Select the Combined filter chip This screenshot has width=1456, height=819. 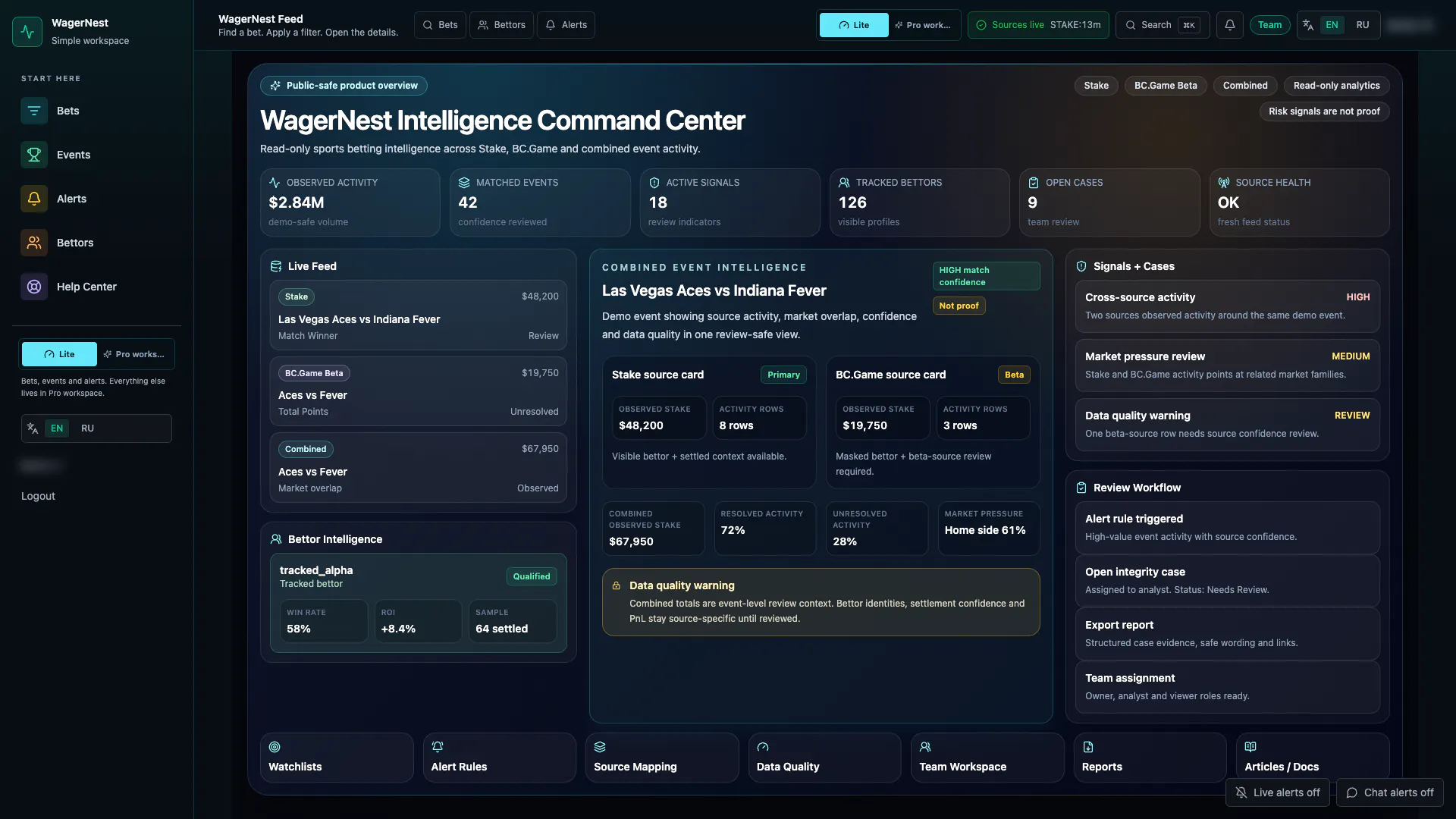click(x=1245, y=86)
